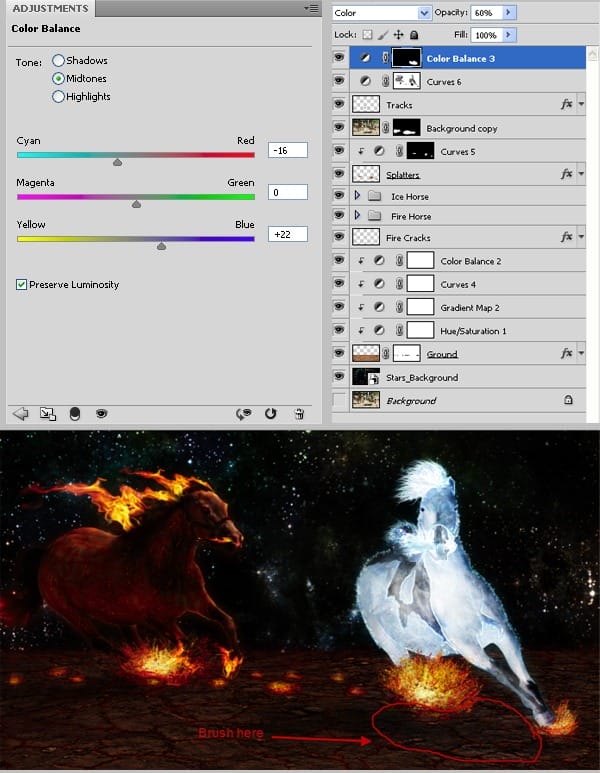Click the Magenta-Green value field
The height and width of the screenshot is (773, 600).
[288, 192]
